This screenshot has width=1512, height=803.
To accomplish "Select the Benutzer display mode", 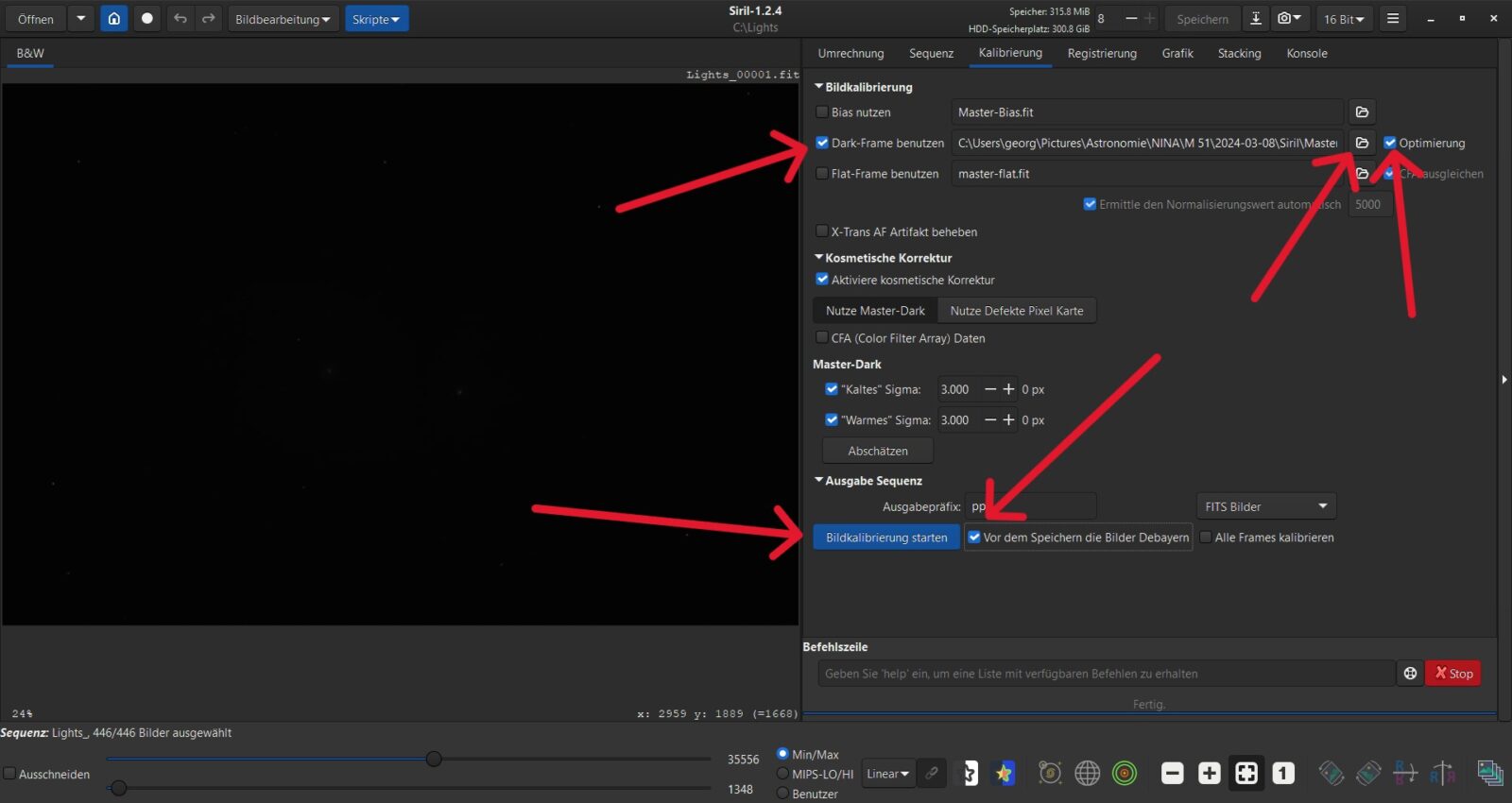I will click(782, 794).
